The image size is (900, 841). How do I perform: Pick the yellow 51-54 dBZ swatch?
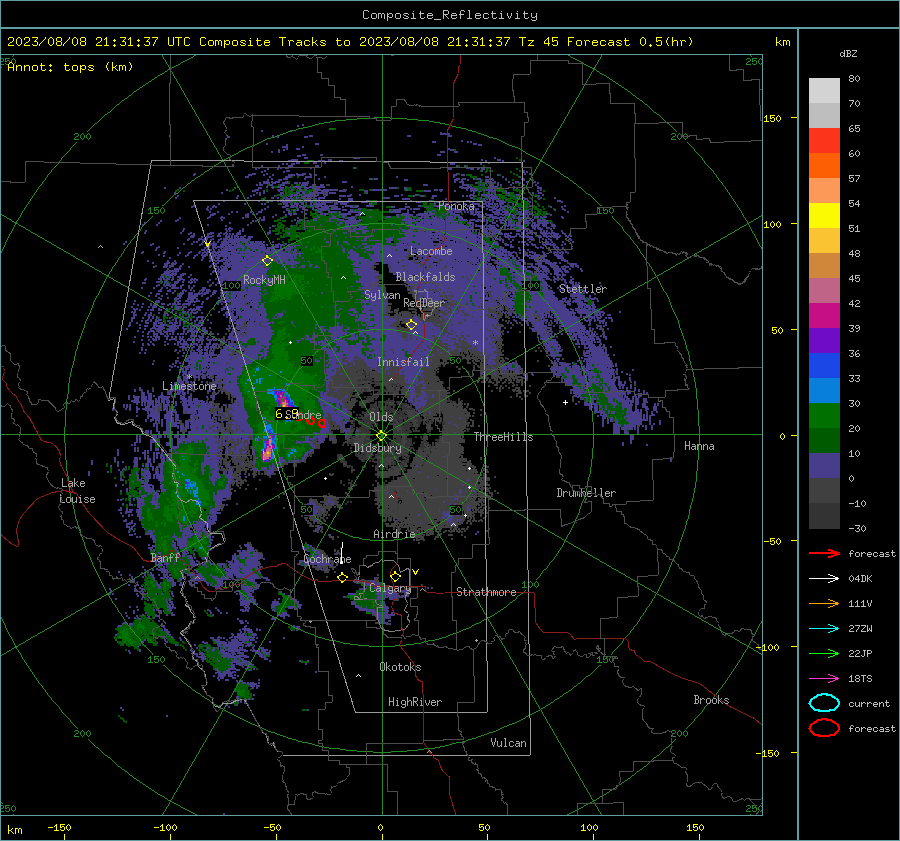[824, 216]
